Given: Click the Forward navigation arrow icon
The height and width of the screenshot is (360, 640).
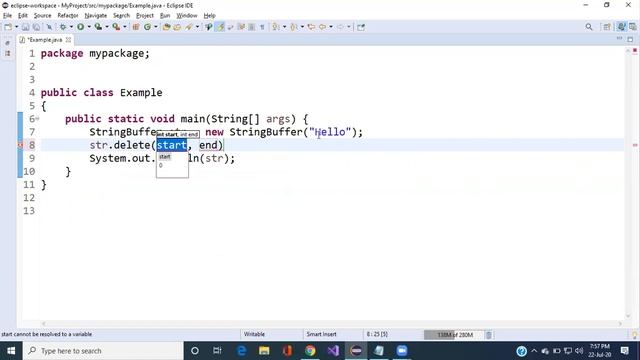Looking at the screenshot, I should (x=340, y=27).
